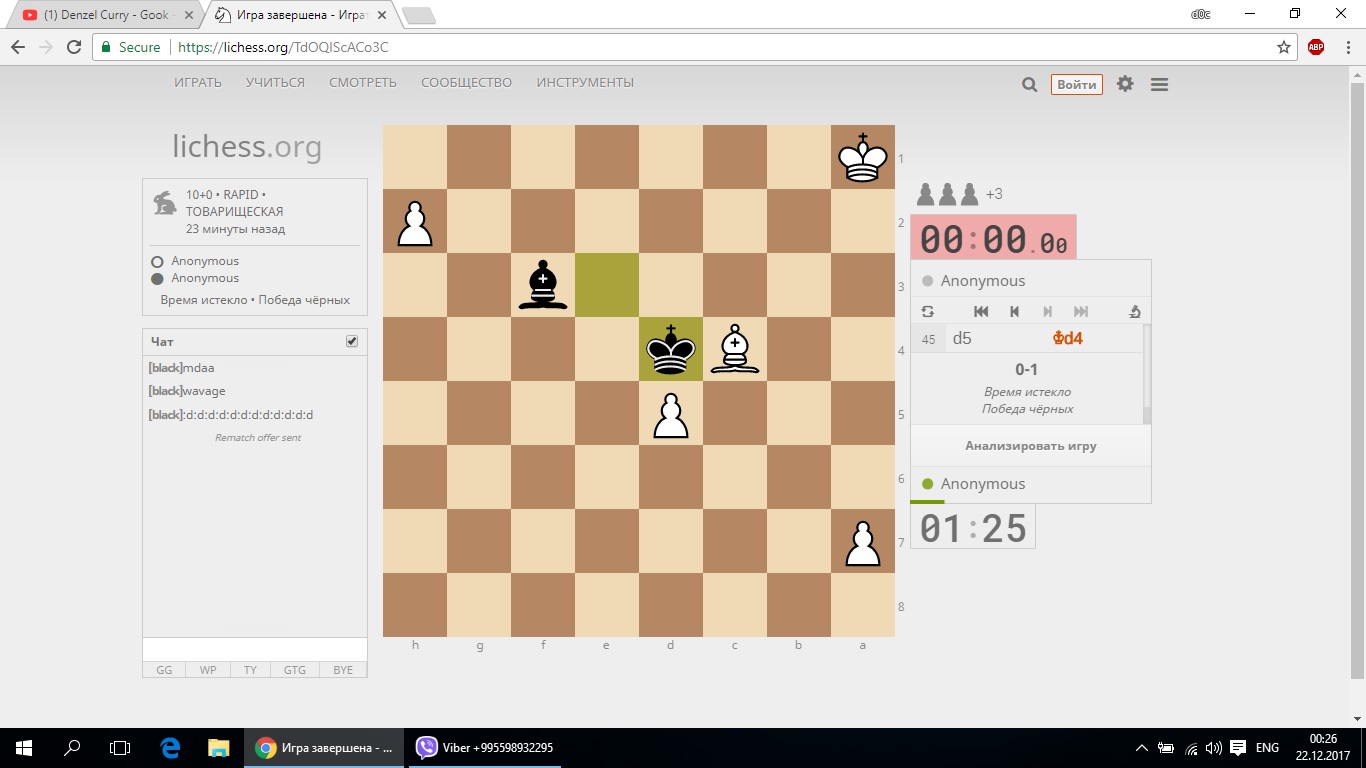Open the lichess search magnifier
The height and width of the screenshot is (768, 1366).
[x=1029, y=85]
